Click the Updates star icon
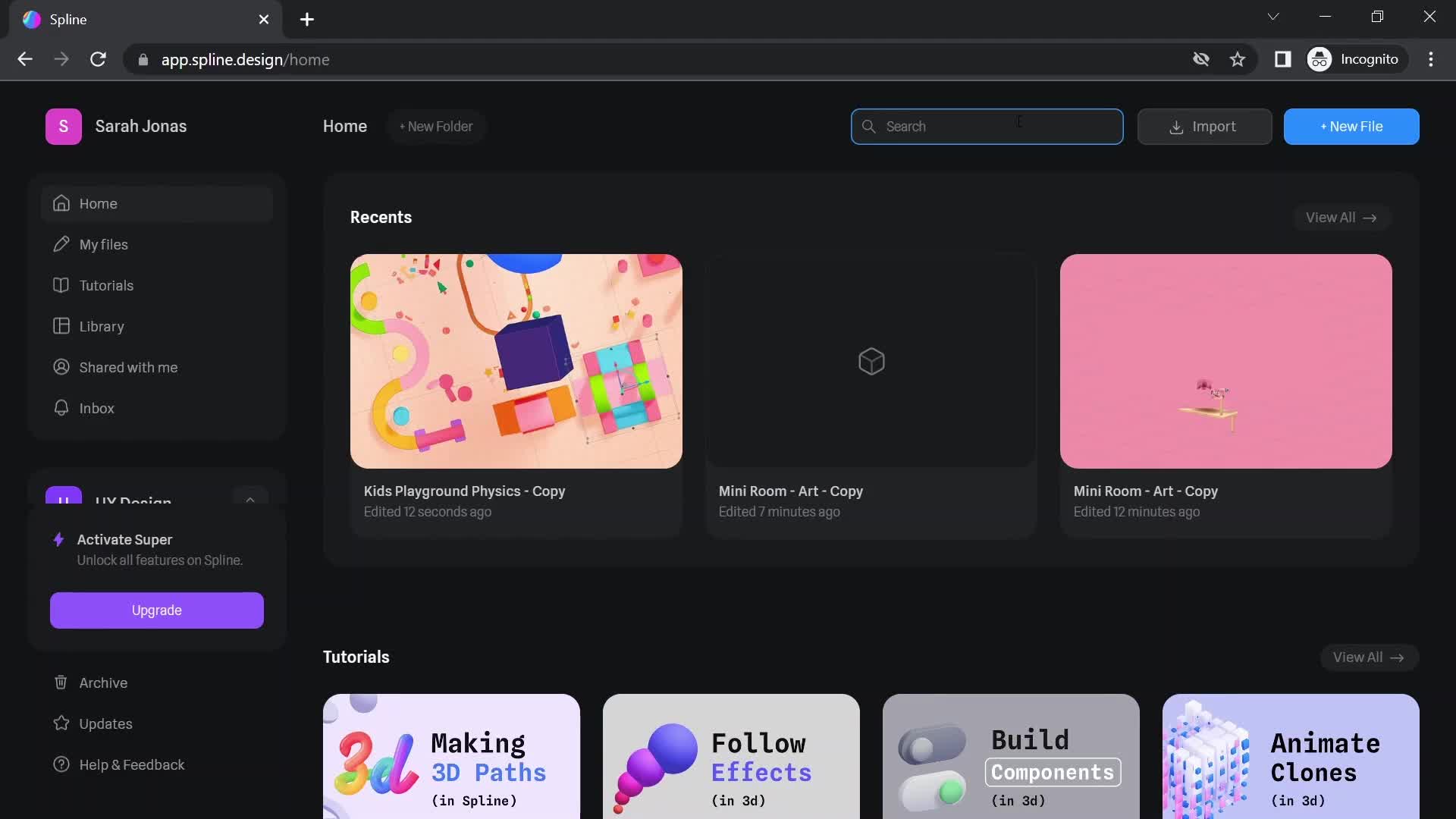The height and width of the screenshot is (819, 1456). coord(61,723)
